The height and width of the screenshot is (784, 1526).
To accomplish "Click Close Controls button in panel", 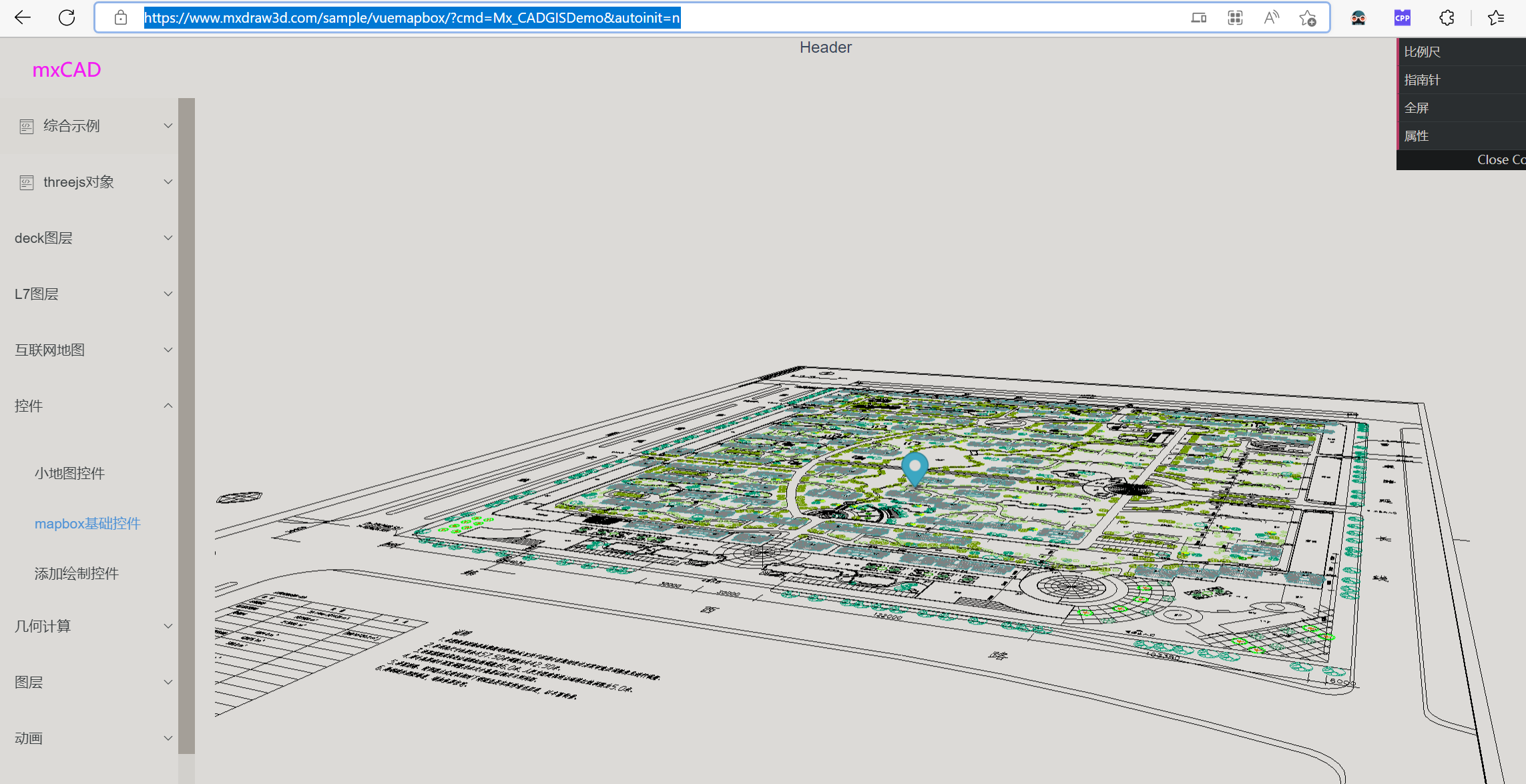I will click(1462, 160).
